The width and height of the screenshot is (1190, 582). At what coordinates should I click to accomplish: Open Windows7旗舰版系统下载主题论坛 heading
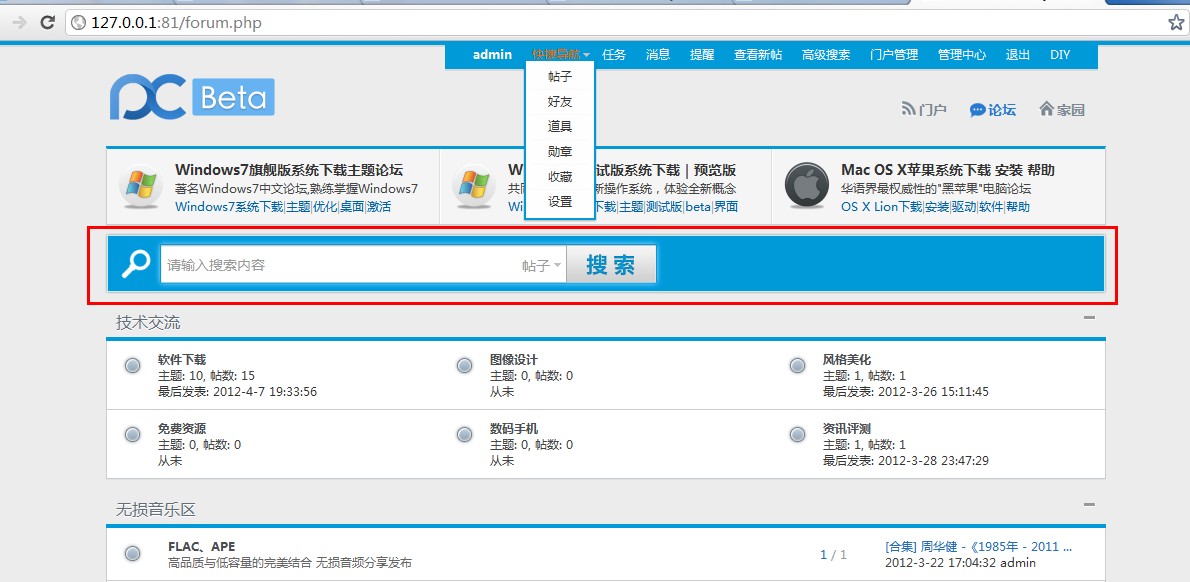pos(288,170)
